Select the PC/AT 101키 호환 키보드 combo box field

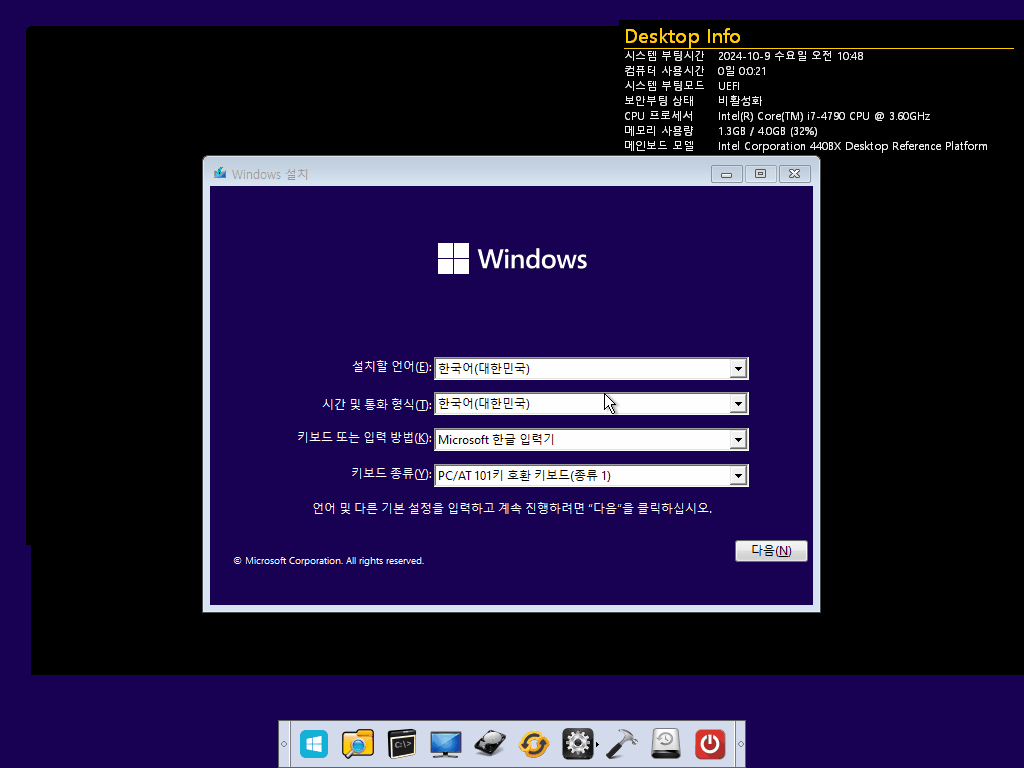591,475
